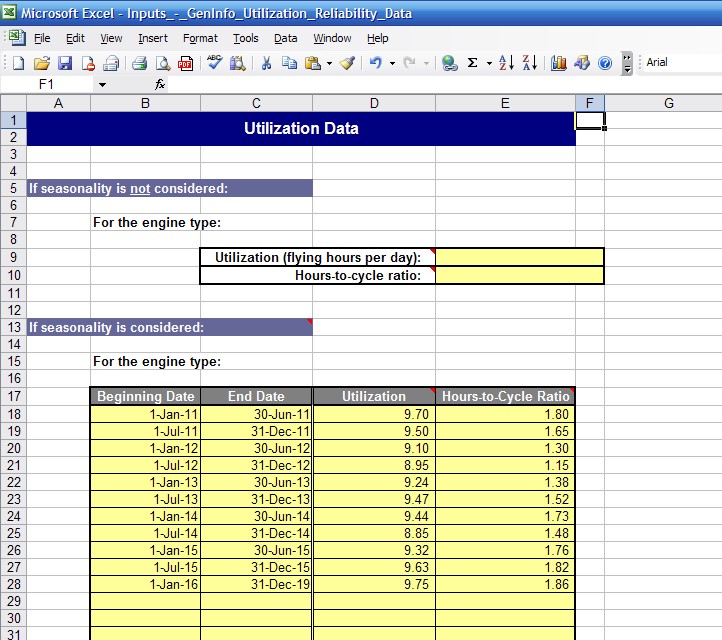Sort ascending with the A-Z icon
Viewport: 722px width, 640px height.
point(507,63)
